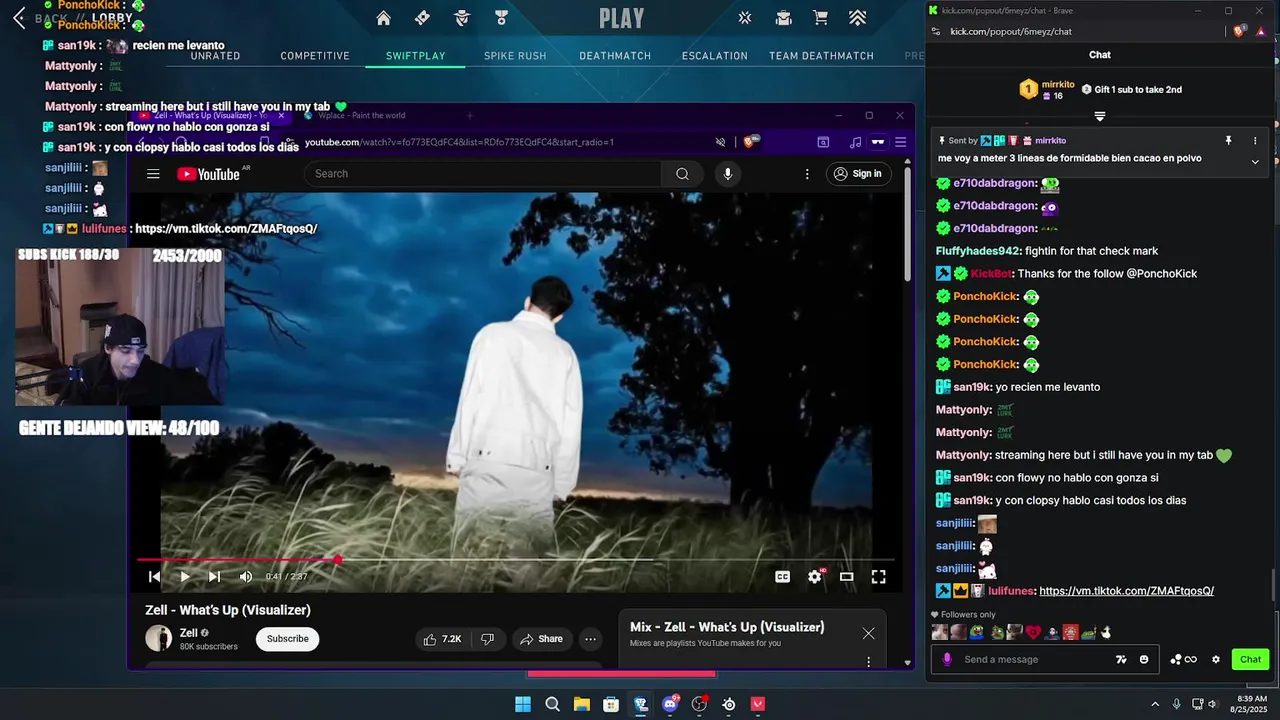Click the back arrow to Lobby in Valorant
This screenshot has width=1280, height=720.
19,18
